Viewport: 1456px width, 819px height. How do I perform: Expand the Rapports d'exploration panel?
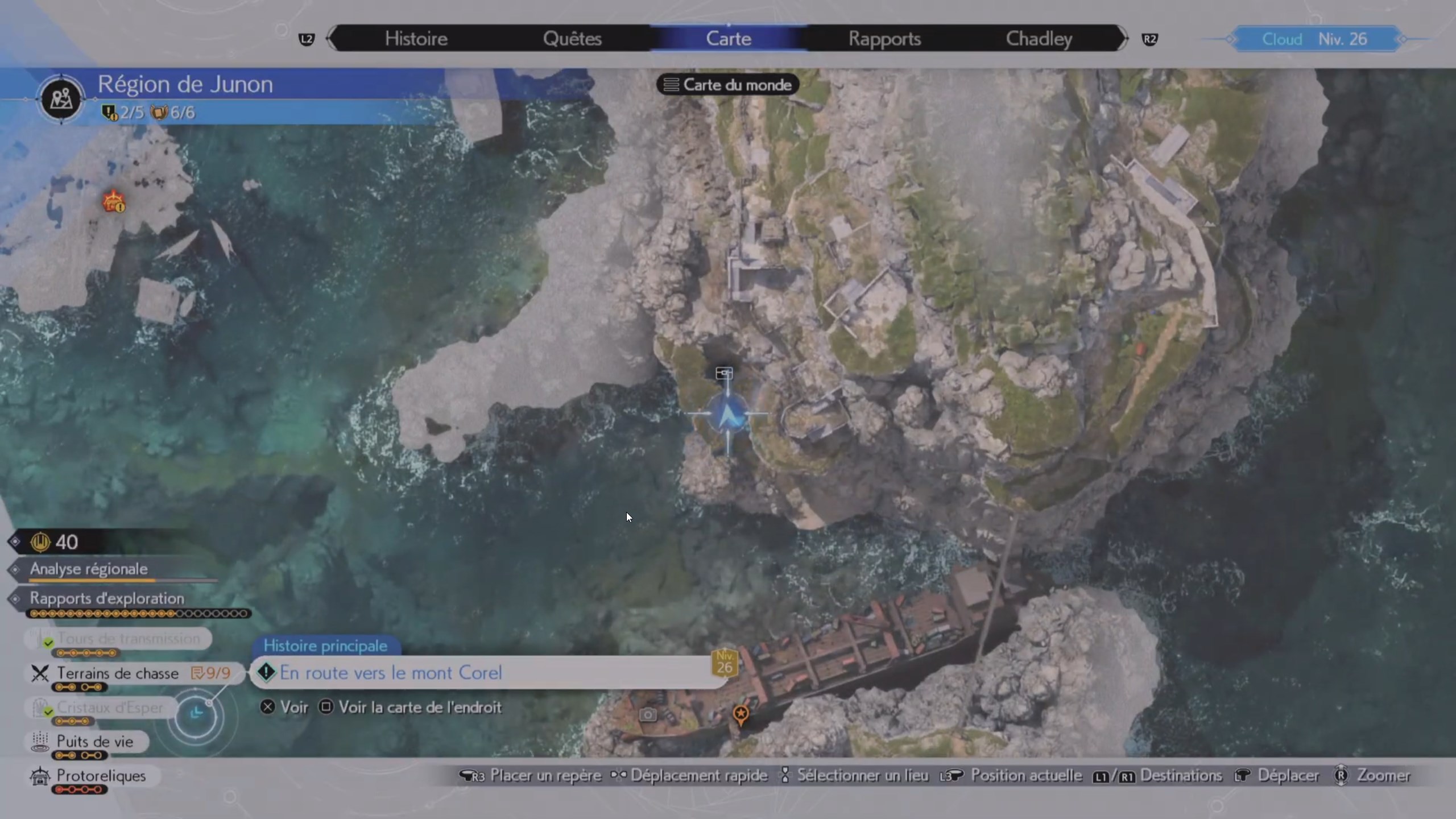pyautogui.click(x=107, y=598)
